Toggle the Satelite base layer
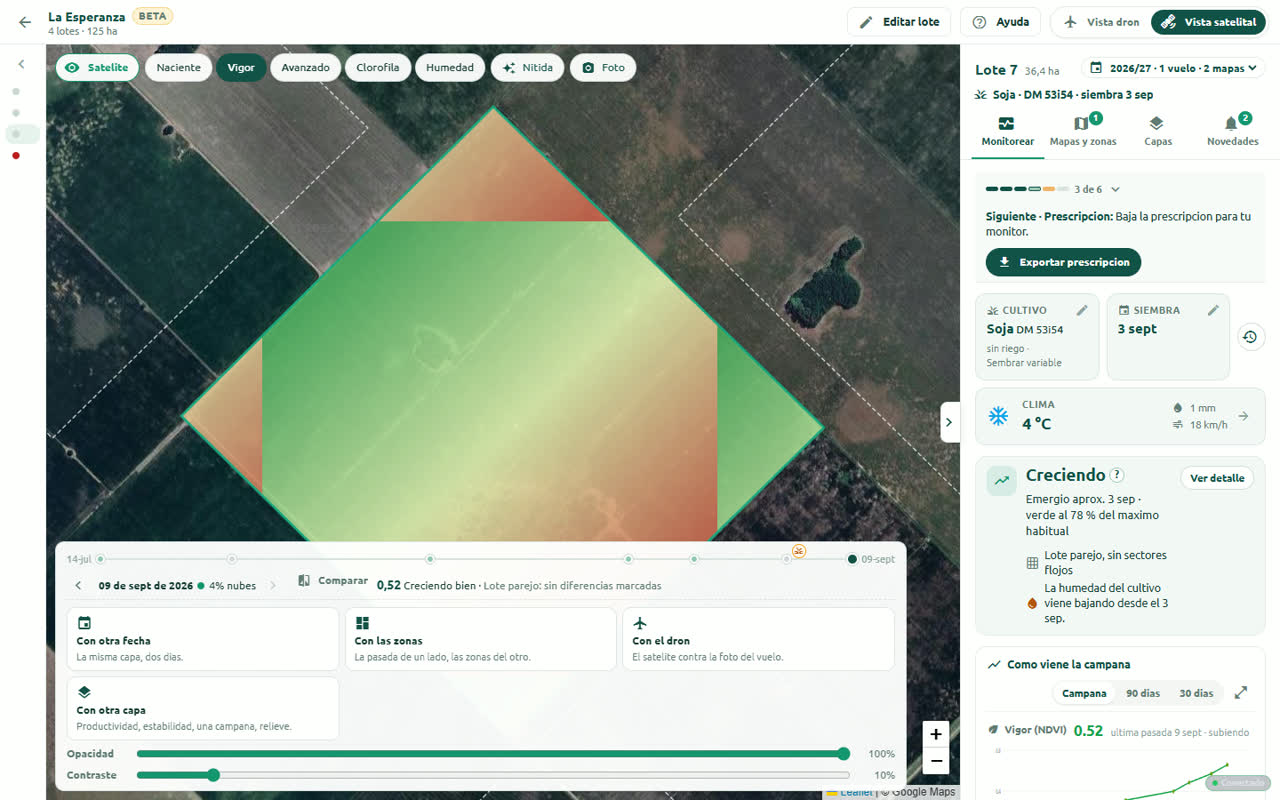 coord(97,68)
